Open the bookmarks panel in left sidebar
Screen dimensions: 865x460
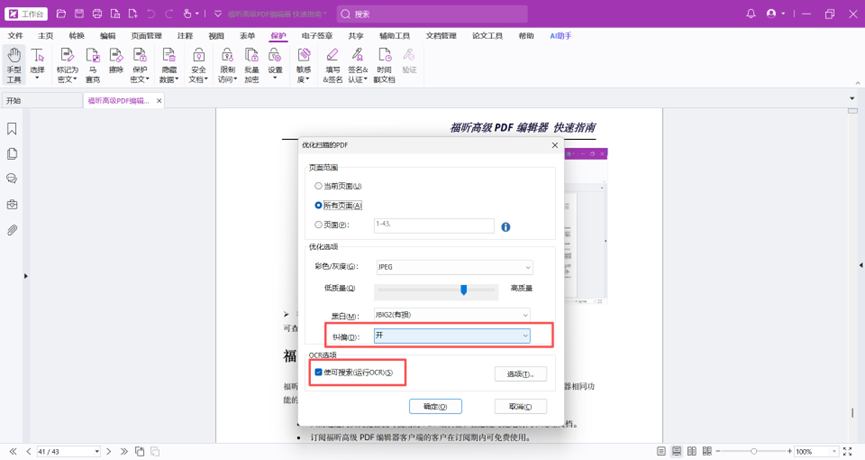tap(12, 129)
